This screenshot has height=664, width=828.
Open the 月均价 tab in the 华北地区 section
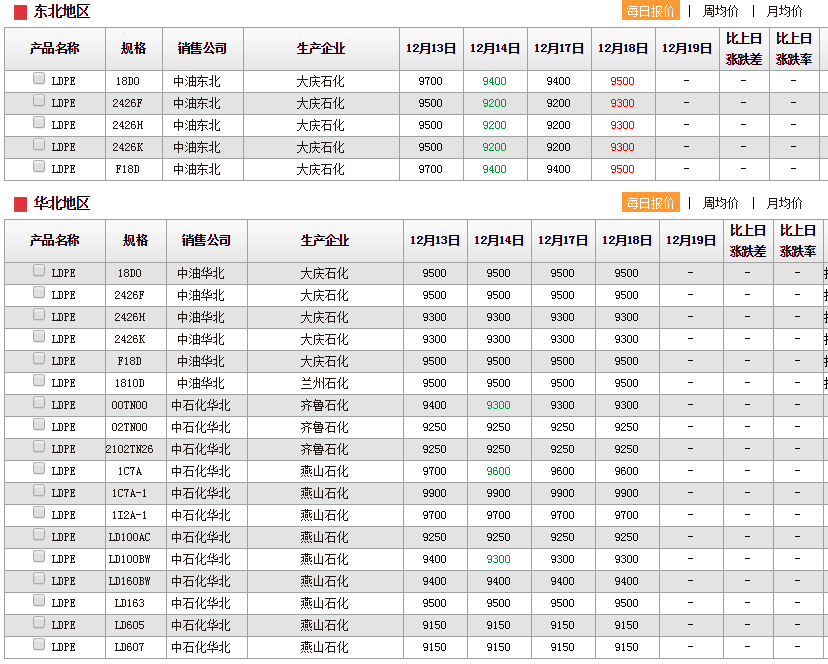(784, 203)
